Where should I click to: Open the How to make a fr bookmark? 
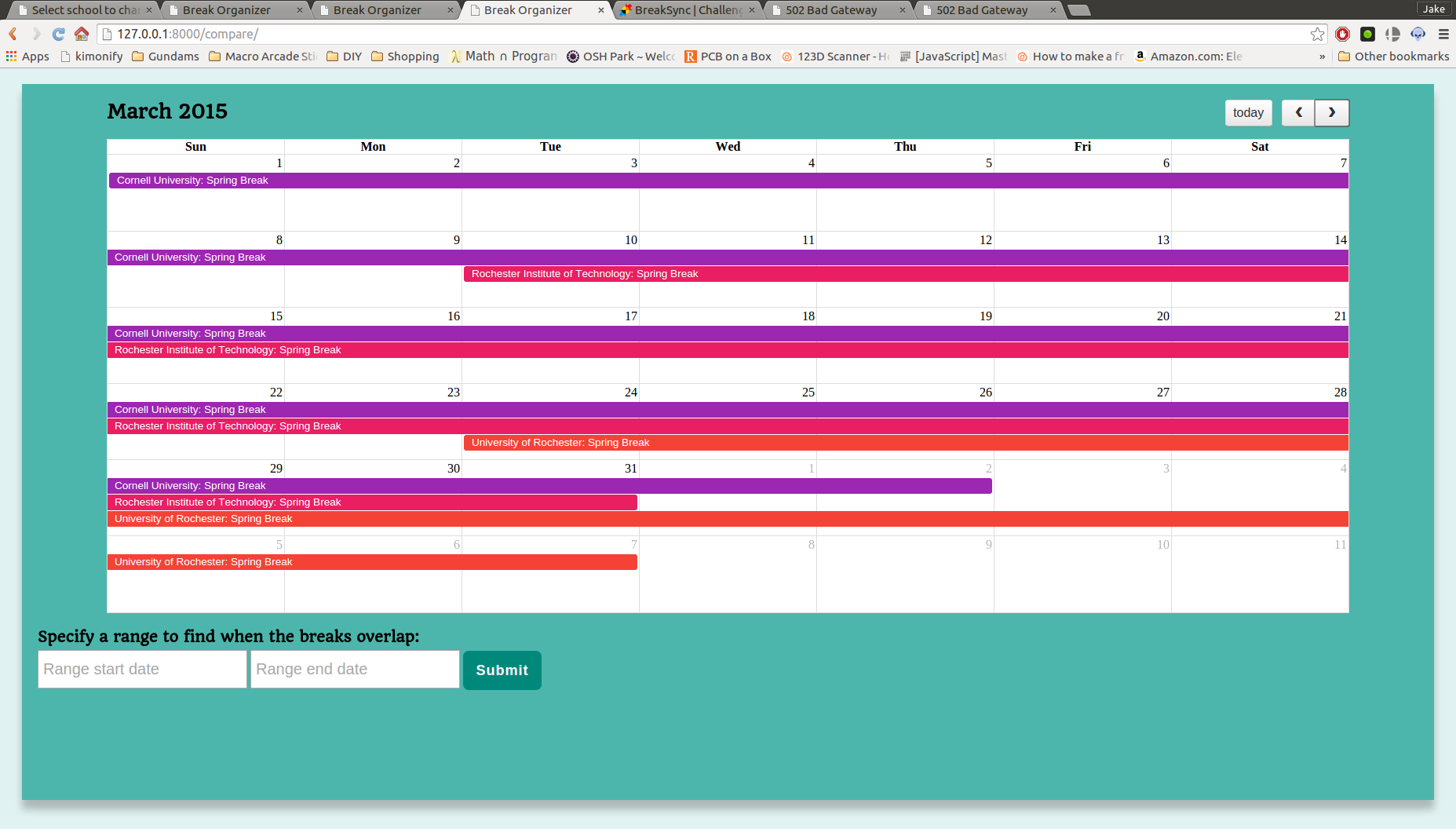point(1071,57)
